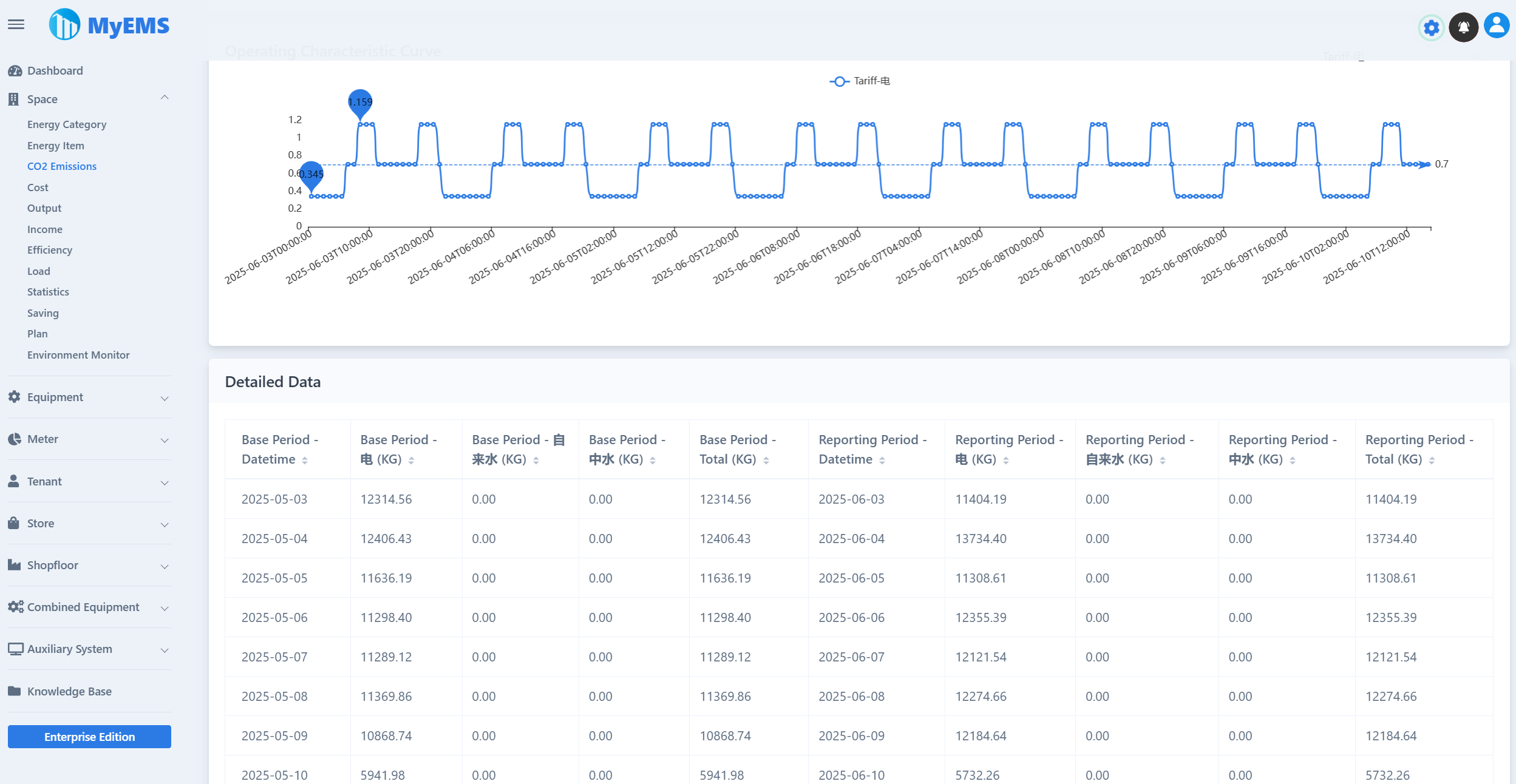Click the Shopfloor factory icon
Image resolution: width=1516 pixels, height=784 pixels.
(x=15, y=564)
